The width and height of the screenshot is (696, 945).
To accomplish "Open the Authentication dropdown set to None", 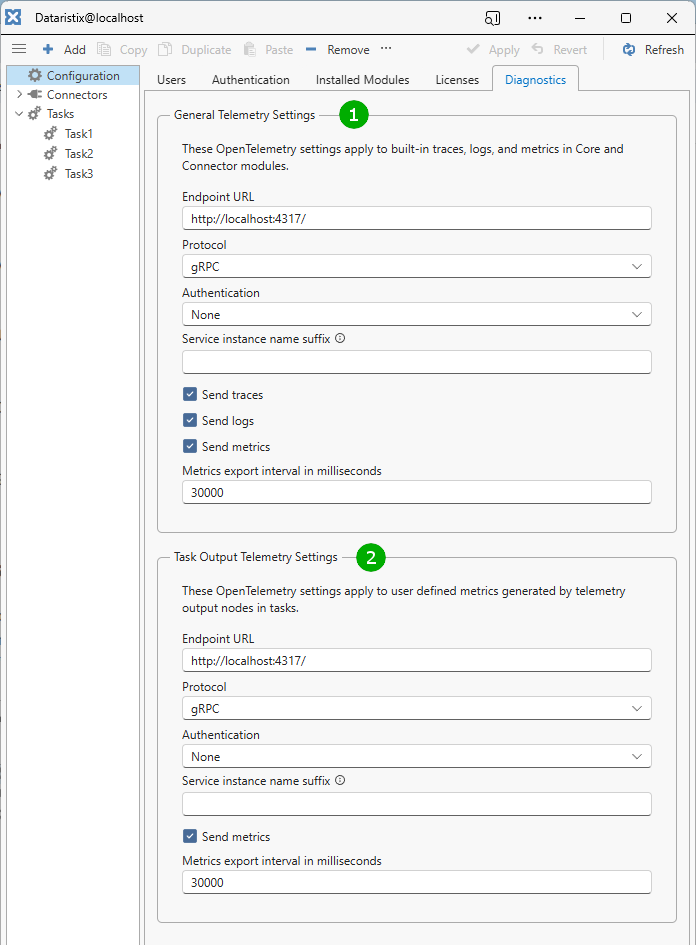I will (x=416, y=314).
